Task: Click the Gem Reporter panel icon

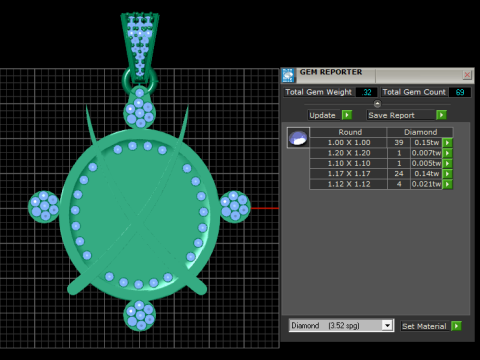Action: 288,75
